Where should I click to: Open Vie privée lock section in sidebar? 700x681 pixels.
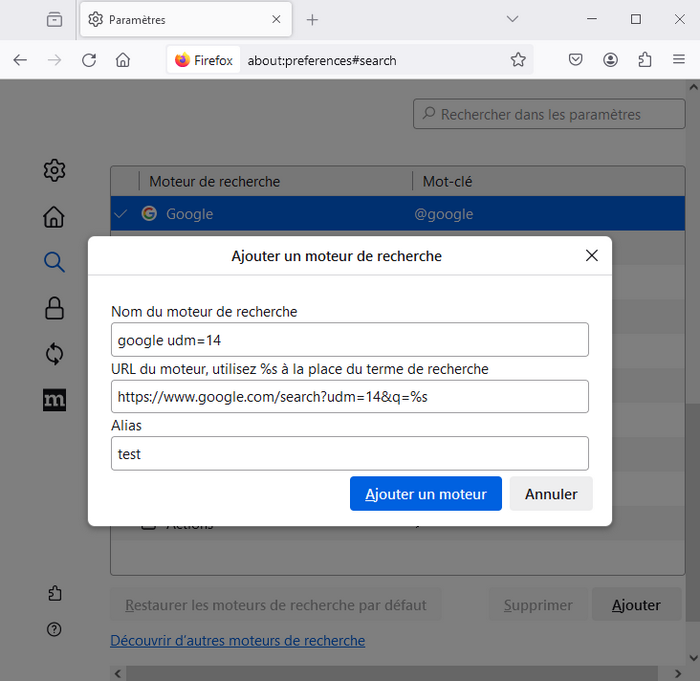pos(54,308)
